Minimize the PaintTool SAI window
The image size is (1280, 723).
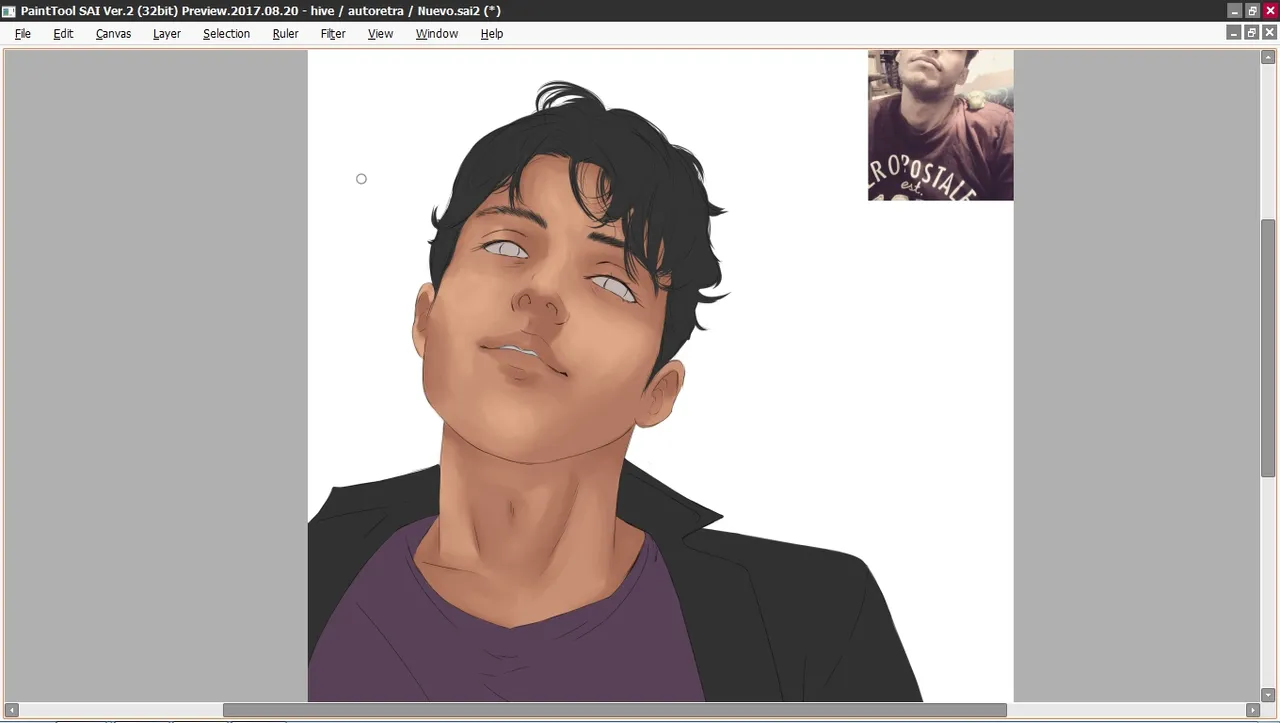coord(1234,10)
